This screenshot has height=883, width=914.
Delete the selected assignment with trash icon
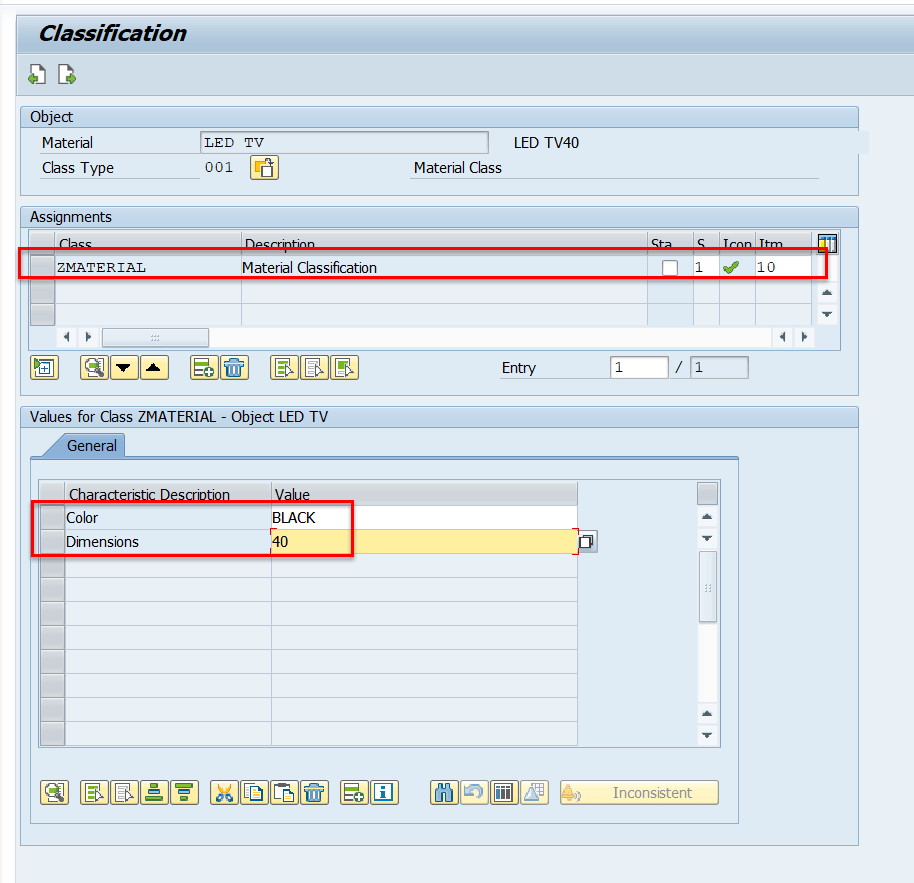click(x=233, y=367)
